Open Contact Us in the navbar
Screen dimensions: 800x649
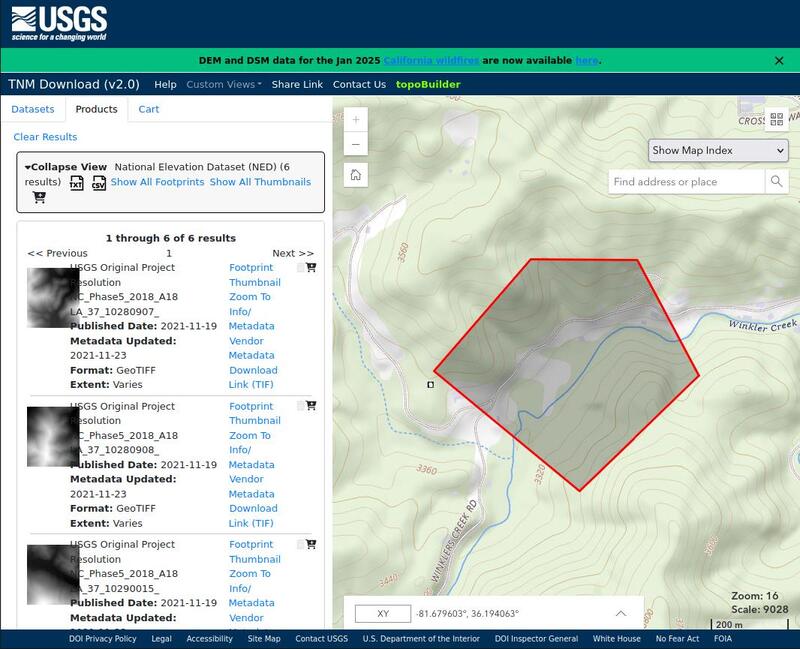(x=359, y=85)
